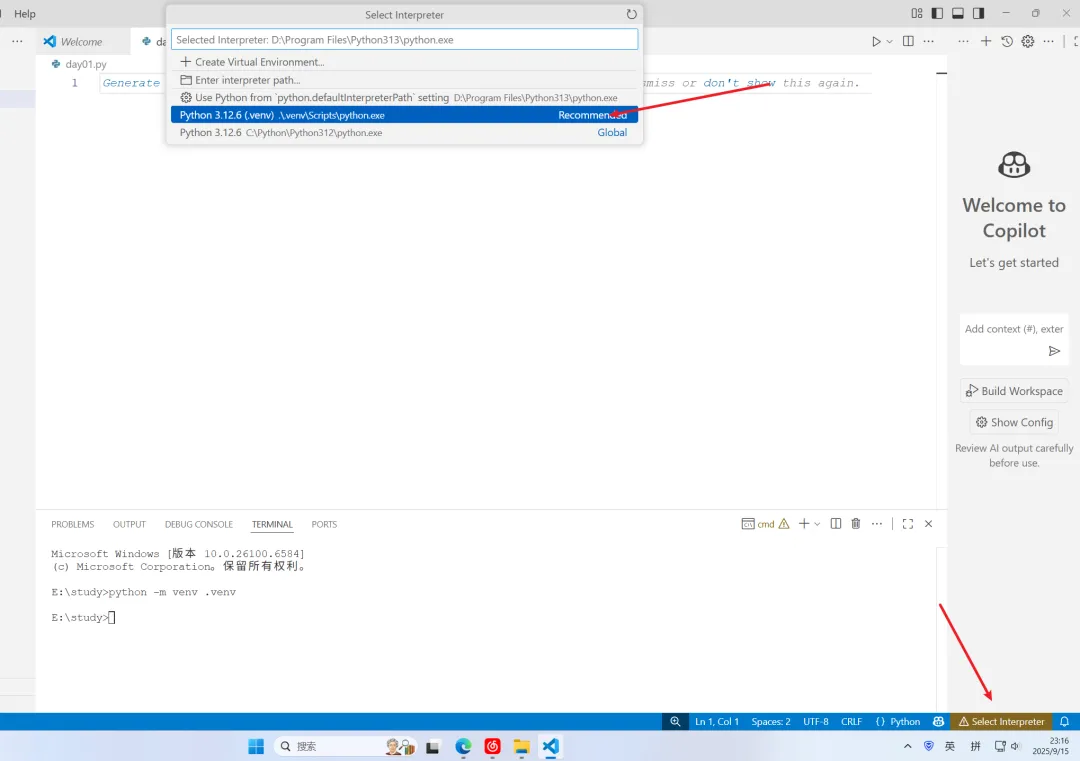Click Select Interpreter in the status bar
This screenshot has height=761, width=1080.
coord(1001,722)
